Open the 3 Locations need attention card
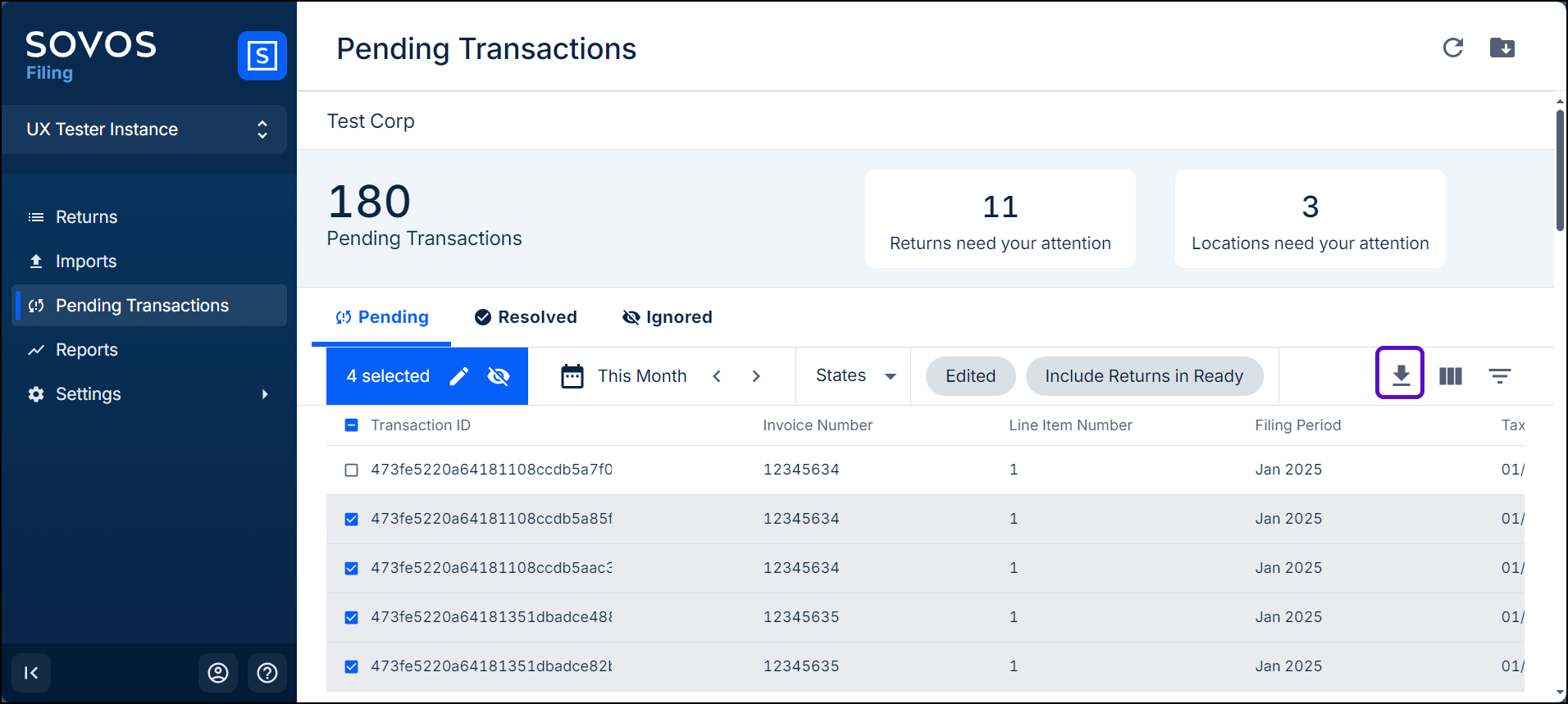1568x704 pixels. tap(1310, 219)
